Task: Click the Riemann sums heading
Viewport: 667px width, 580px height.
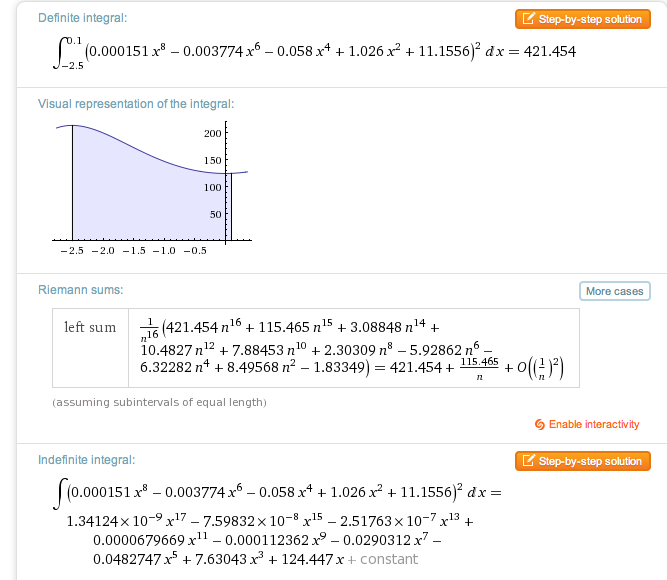Action: coord(80,290)
